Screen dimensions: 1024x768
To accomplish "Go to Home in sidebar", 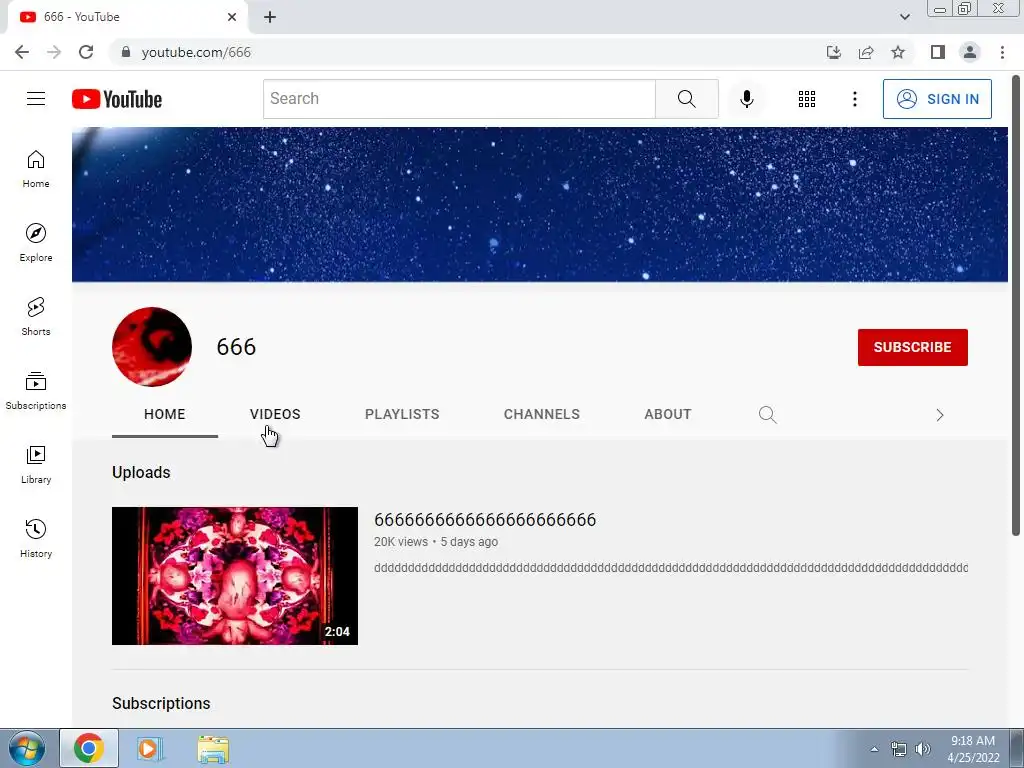I will [36, 169].
